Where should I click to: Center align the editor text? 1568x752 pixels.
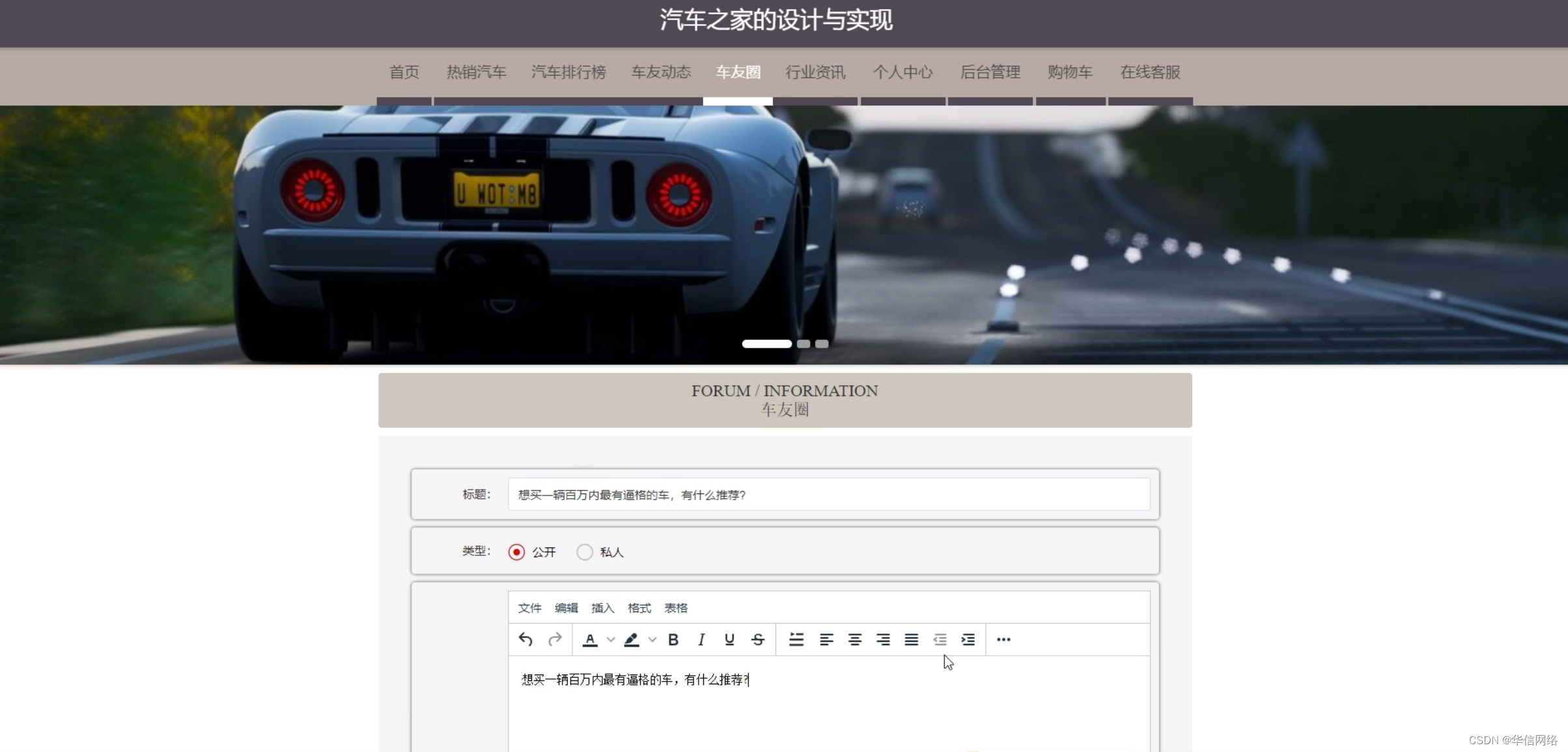click(x=855, y=639)
